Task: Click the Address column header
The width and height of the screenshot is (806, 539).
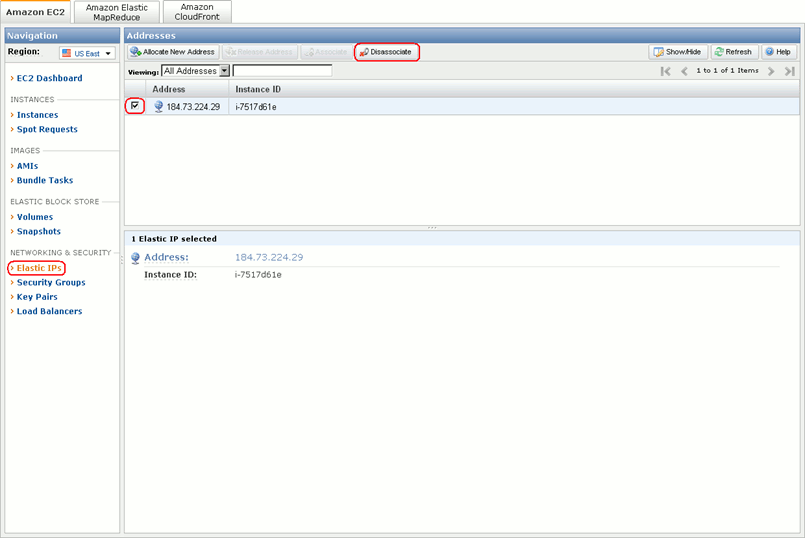Action: pyautogui.click(x=187, y=89)
